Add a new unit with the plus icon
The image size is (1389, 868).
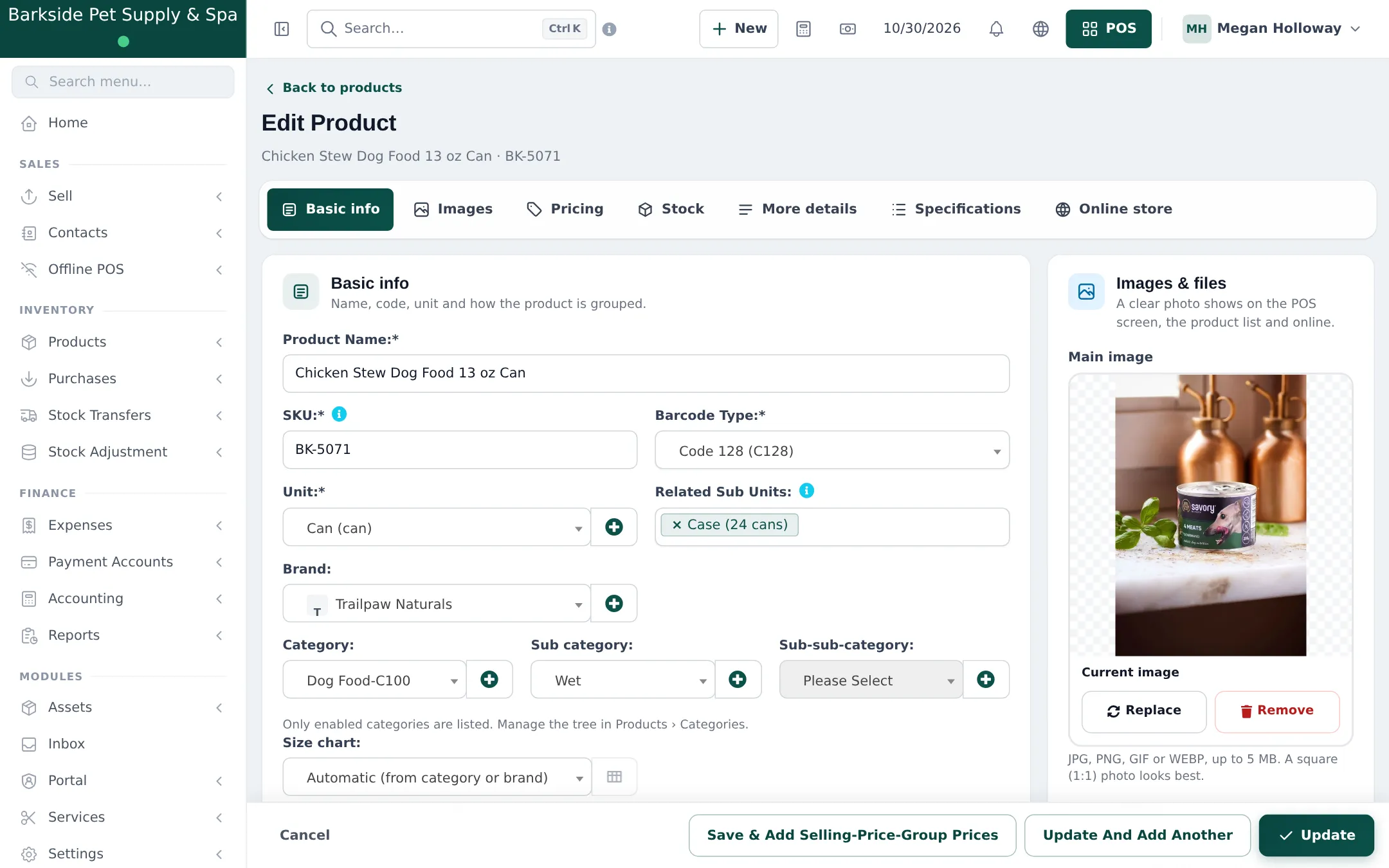click(x=614, y=527)
